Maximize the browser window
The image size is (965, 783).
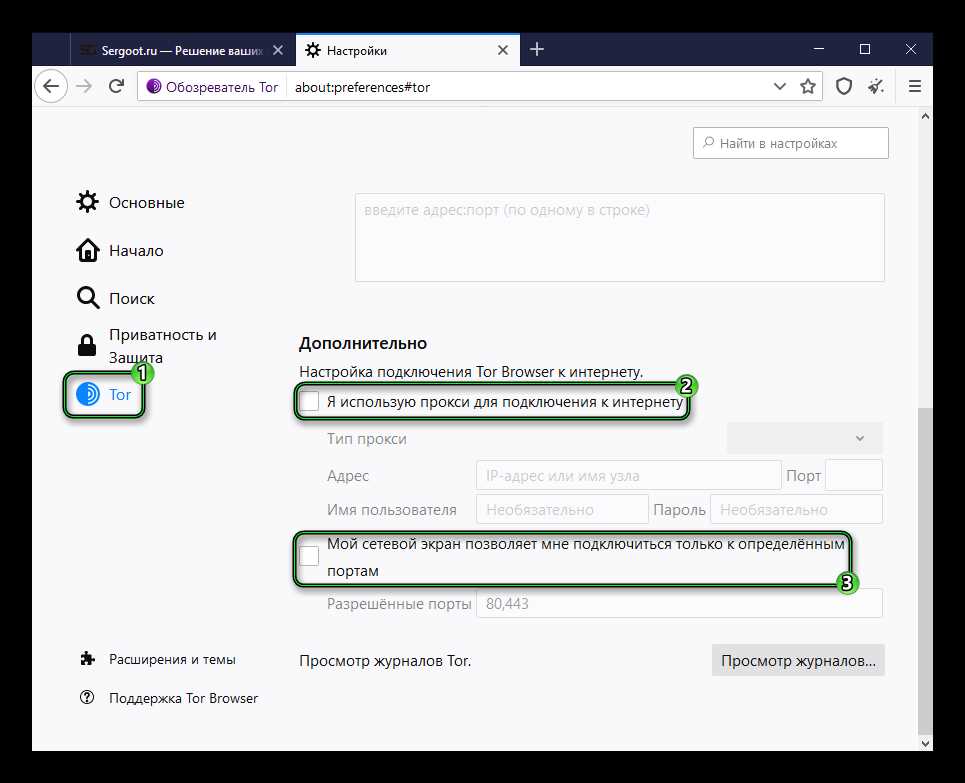click(865, 49)
